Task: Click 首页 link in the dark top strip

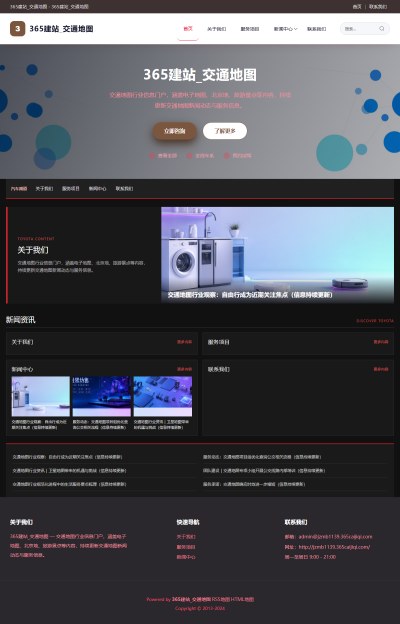Action: coord(357,7)
